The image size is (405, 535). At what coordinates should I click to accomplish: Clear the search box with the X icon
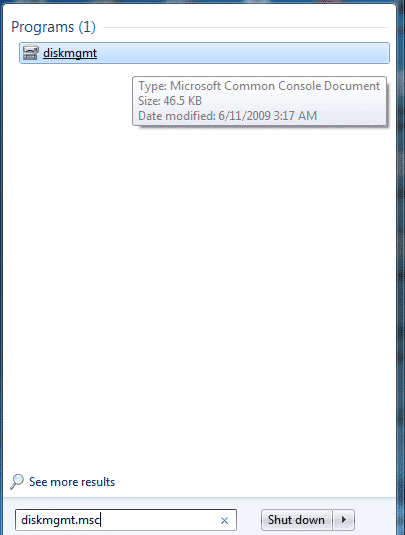point(224,520)
